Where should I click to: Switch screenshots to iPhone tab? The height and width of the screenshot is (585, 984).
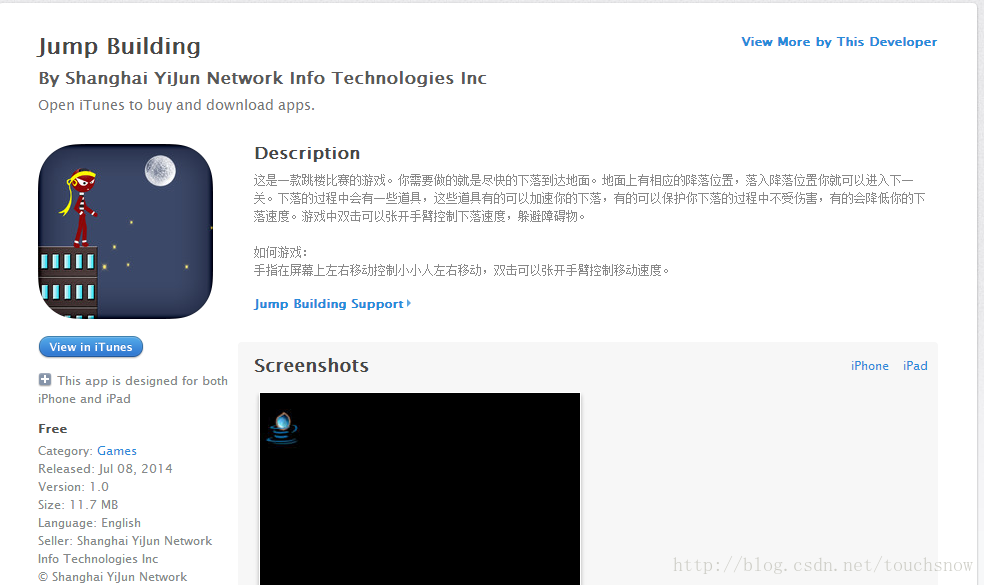pos(869,366)
